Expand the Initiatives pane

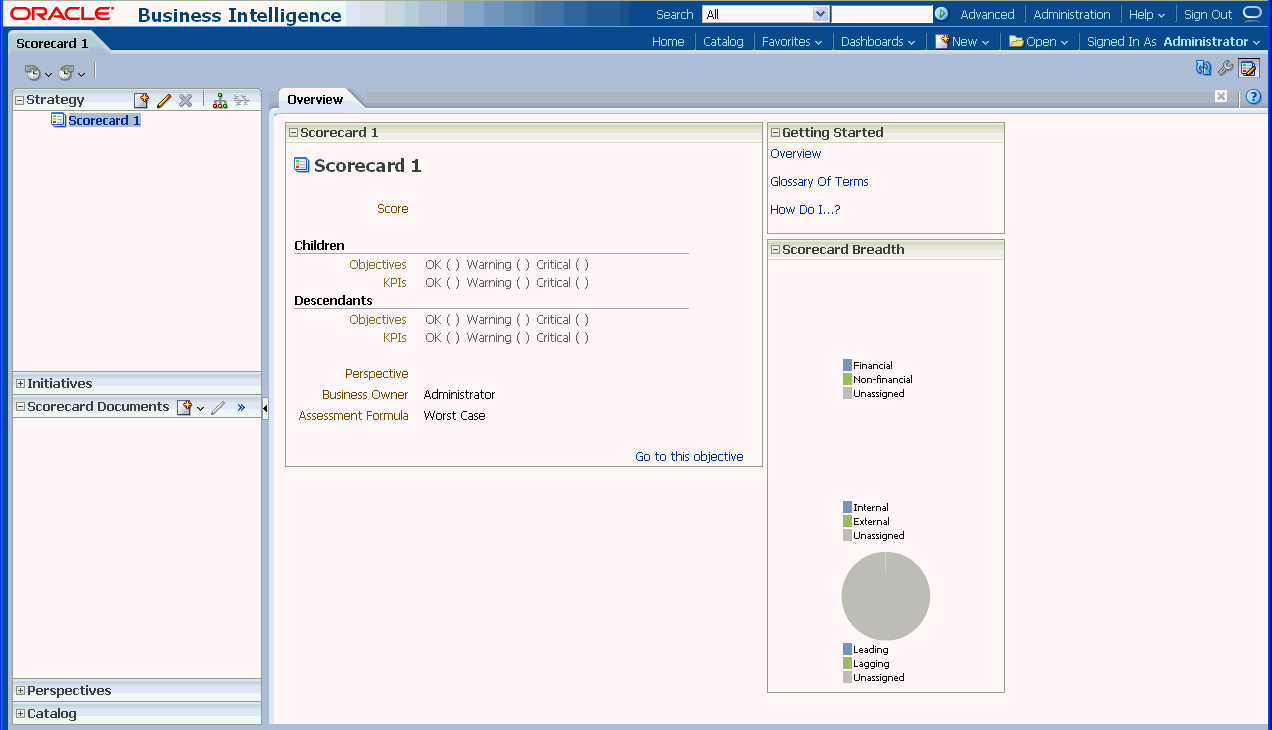pos(20,384)
